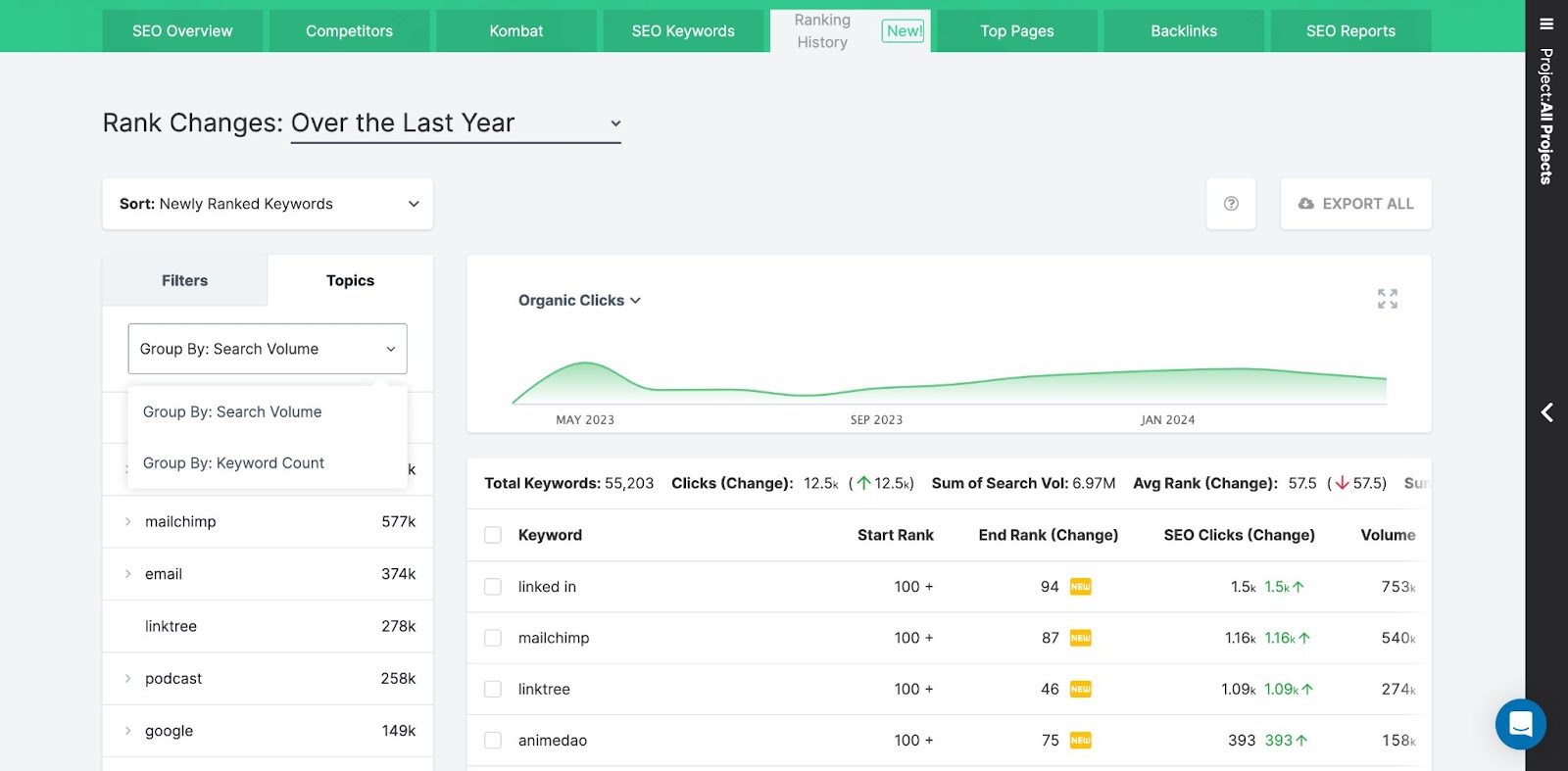Expand the mailchimp topic group
Viewport: 1568px width, 771px height.
[x=127, y=521]
